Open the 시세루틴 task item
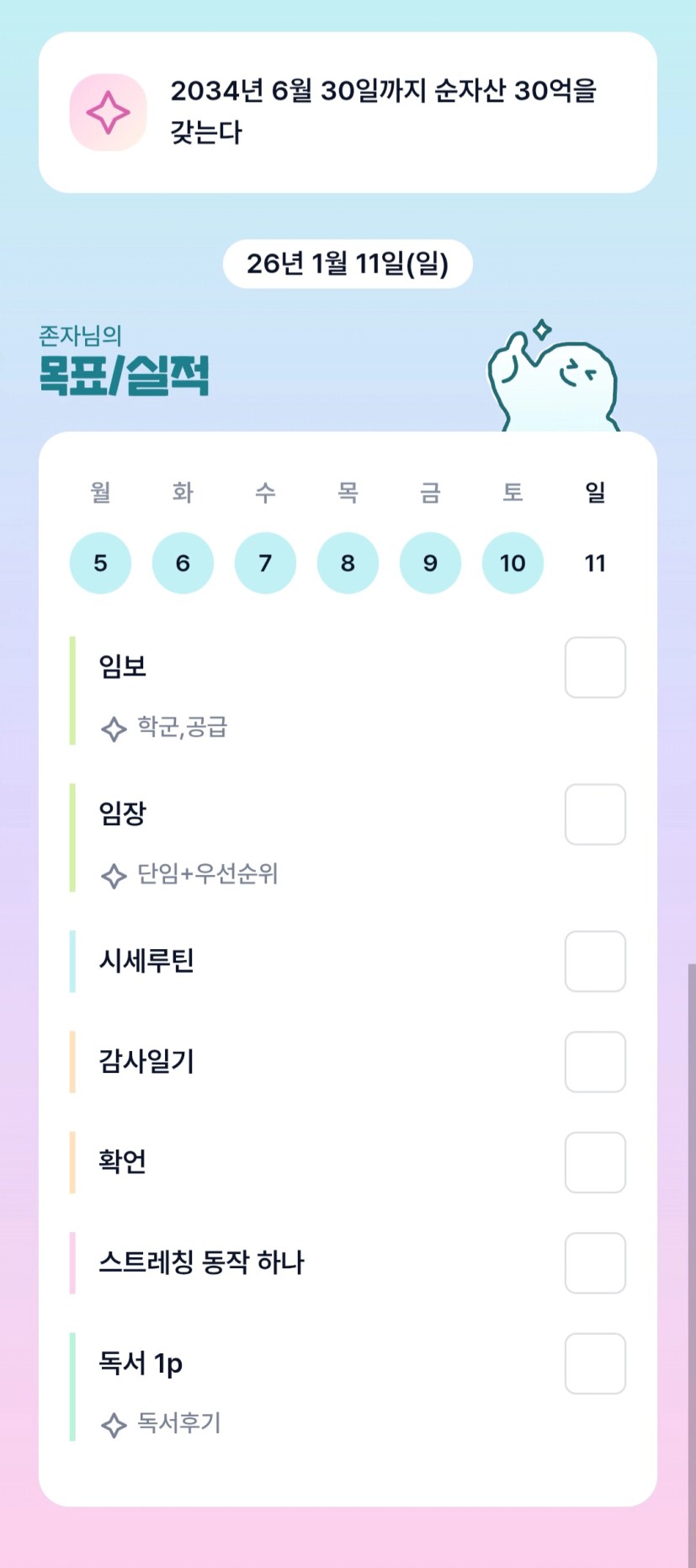Image resolution: width=696 pixels, height=1568 pixels. coord(147,961)
